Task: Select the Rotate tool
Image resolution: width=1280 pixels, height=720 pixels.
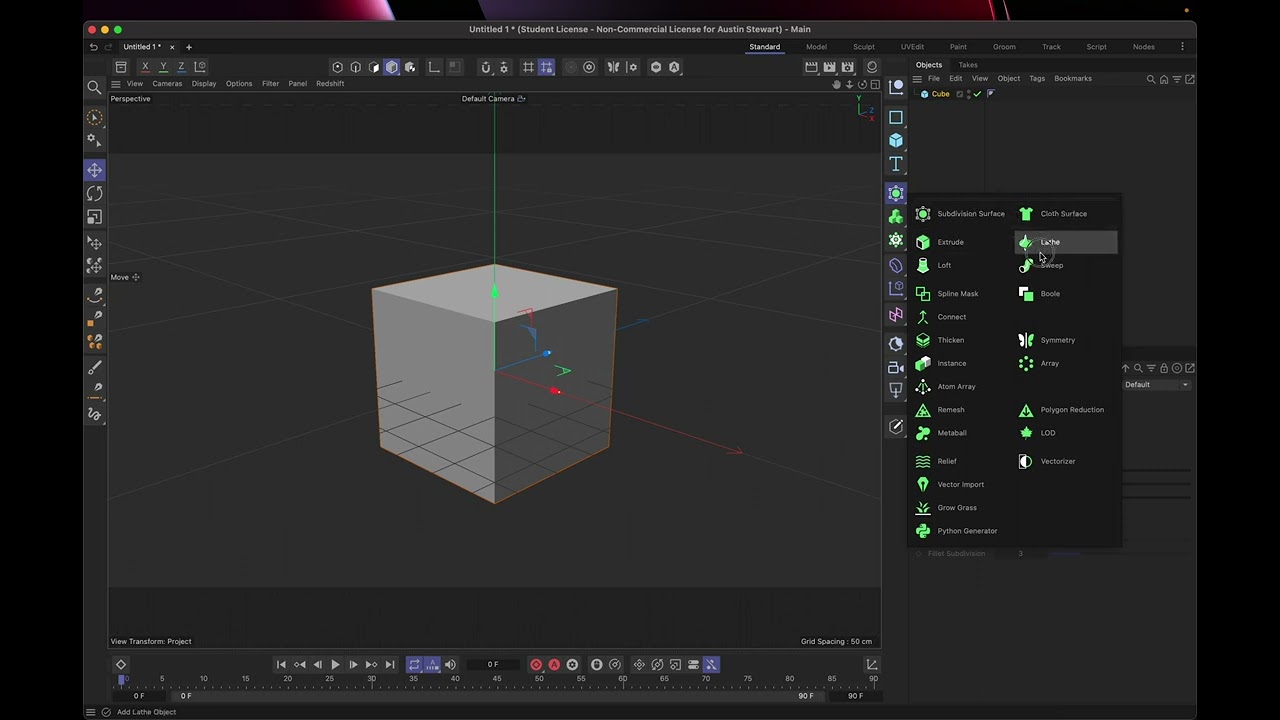Action: point(94,193)
